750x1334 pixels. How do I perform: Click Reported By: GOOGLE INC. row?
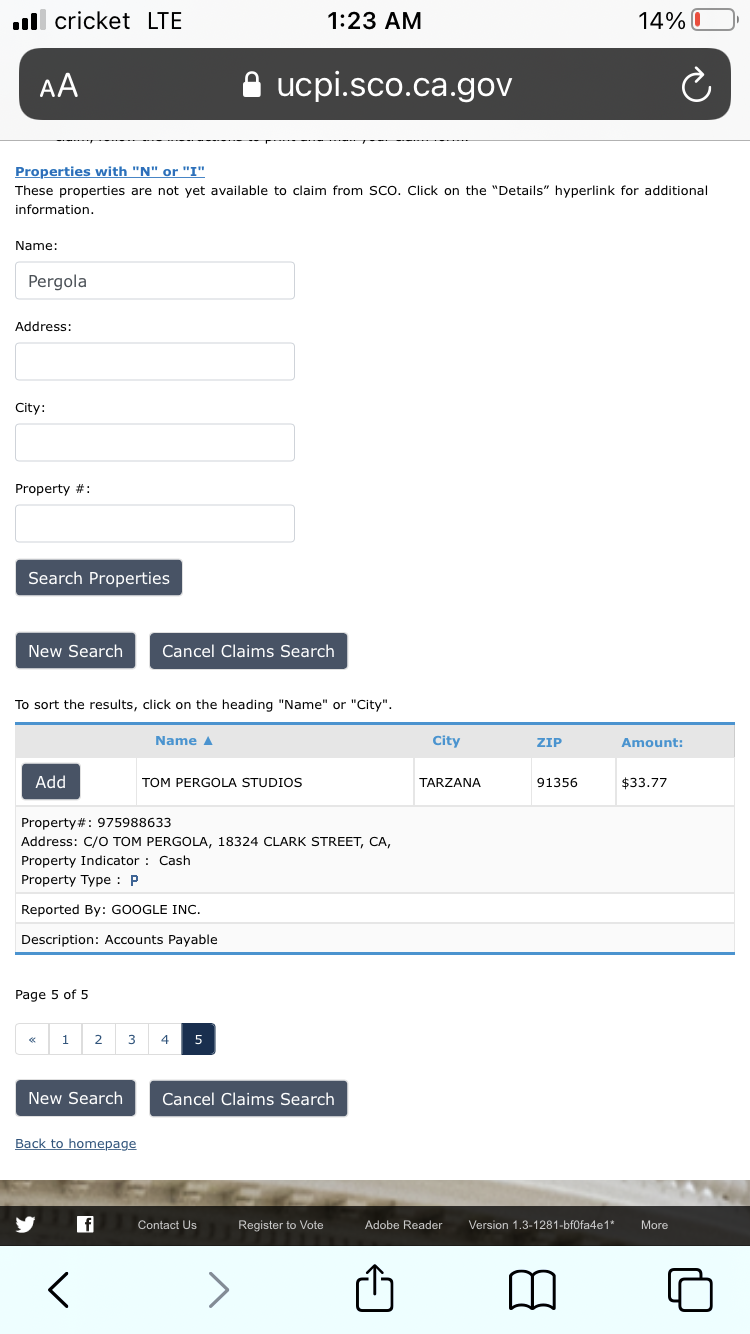pyautogui.click(x=375, y=909)
